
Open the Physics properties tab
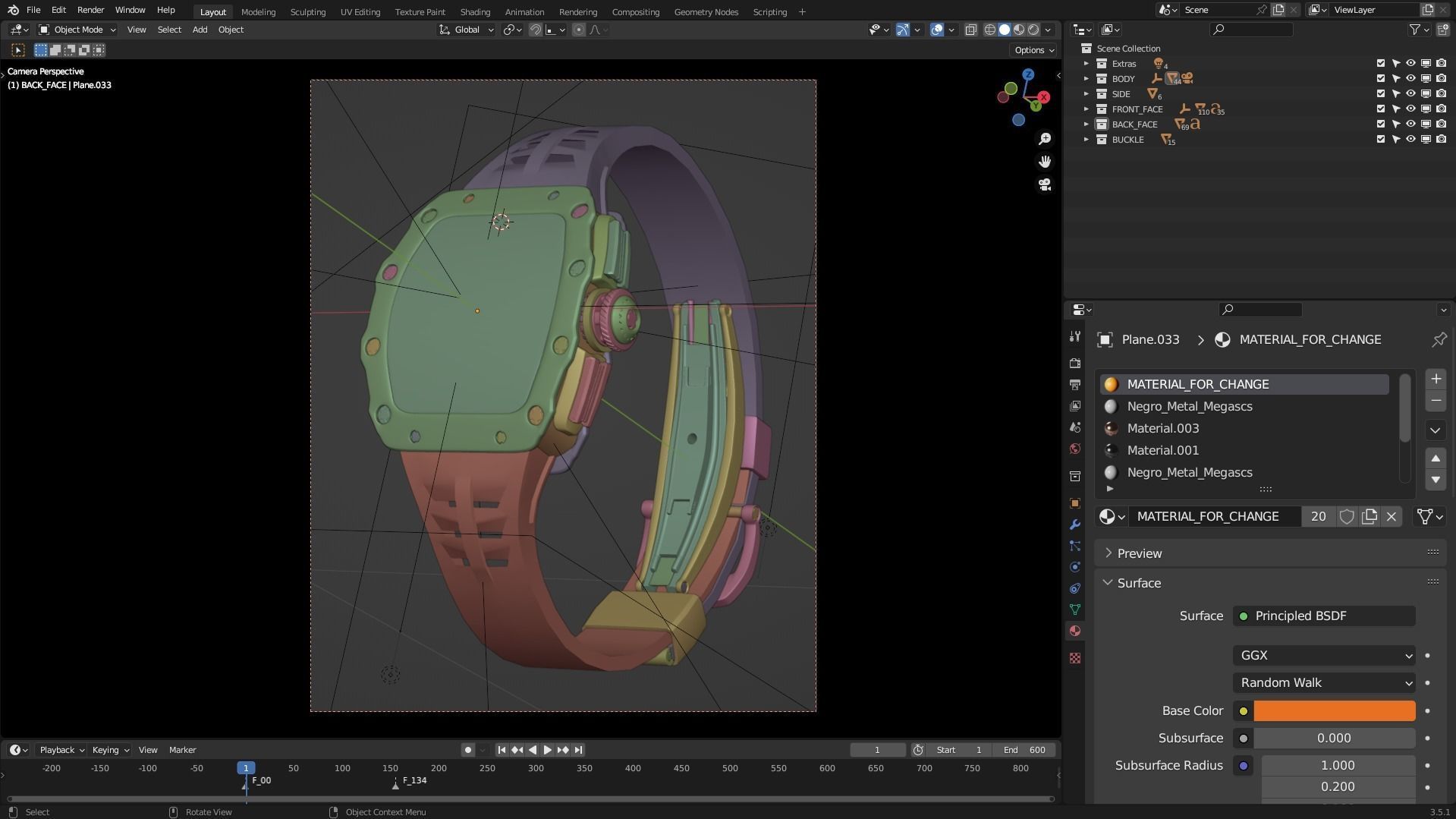pos(1074,567)
